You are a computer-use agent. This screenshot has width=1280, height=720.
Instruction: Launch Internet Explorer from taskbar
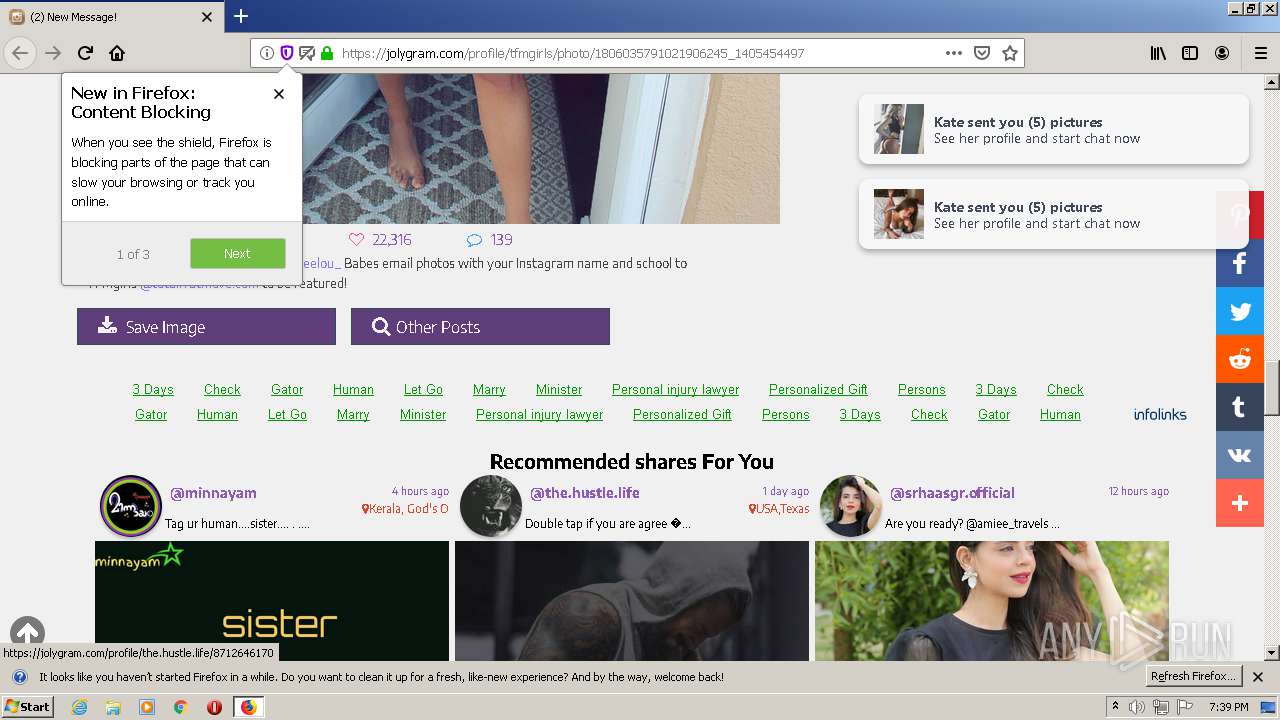click(79, 707)
